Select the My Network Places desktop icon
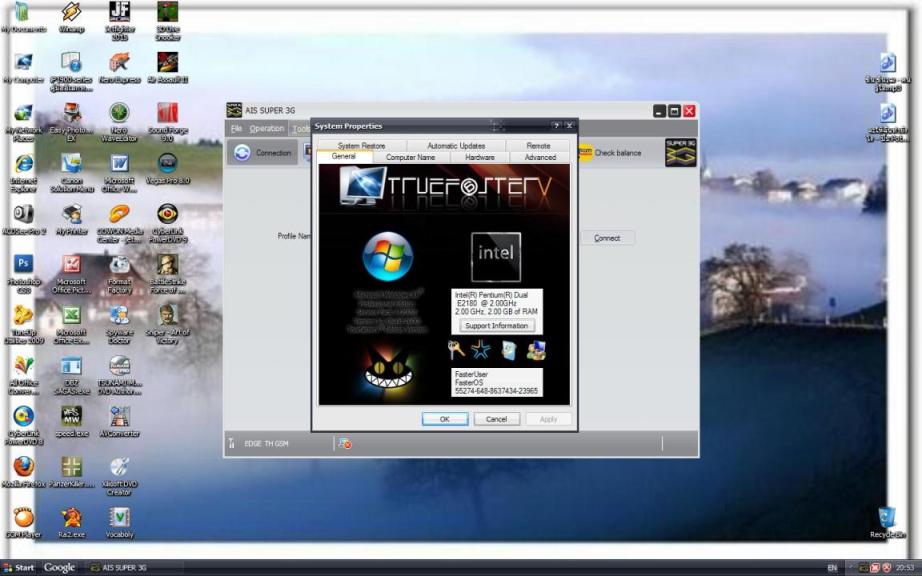The width and height of the screenshot is (922, 576). (x=24, y=122)
